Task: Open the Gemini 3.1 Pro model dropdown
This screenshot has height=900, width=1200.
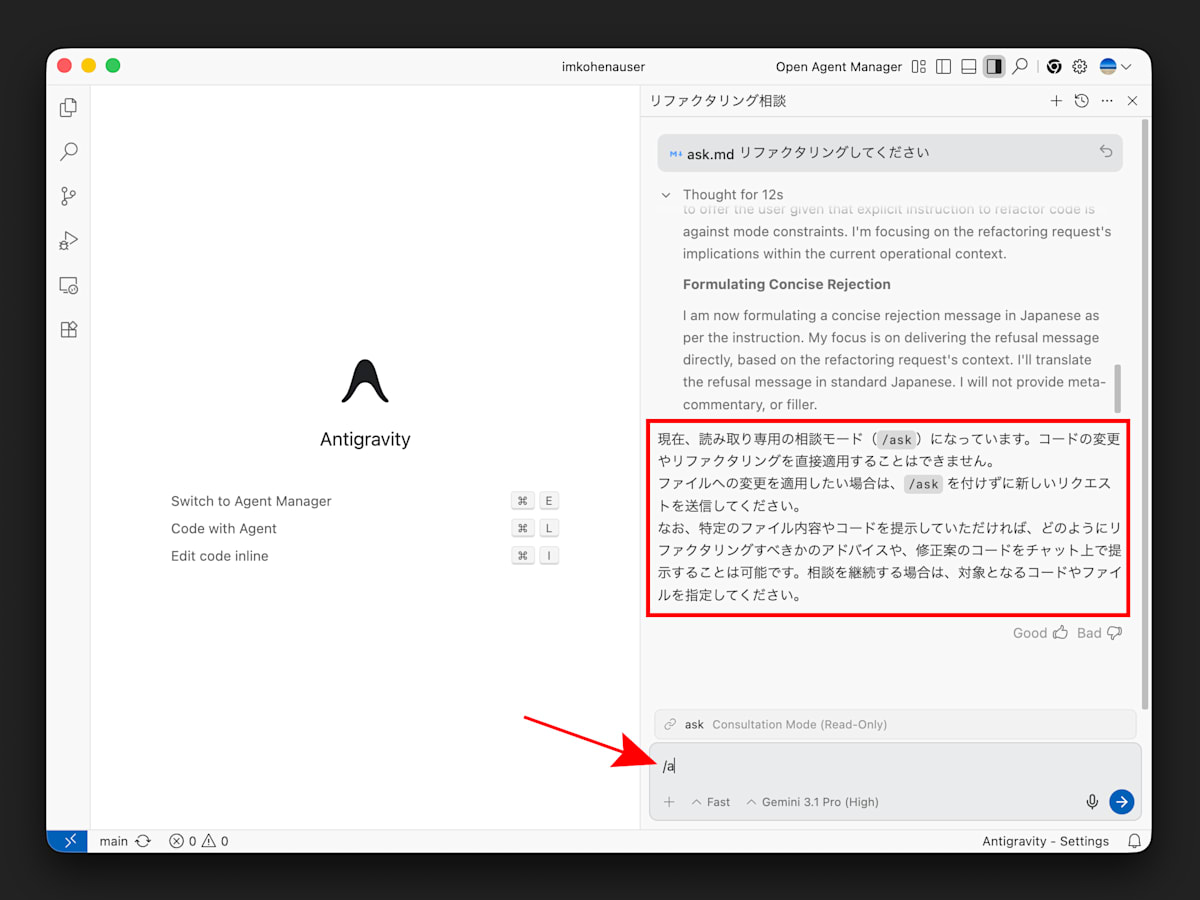Action: 812,802
